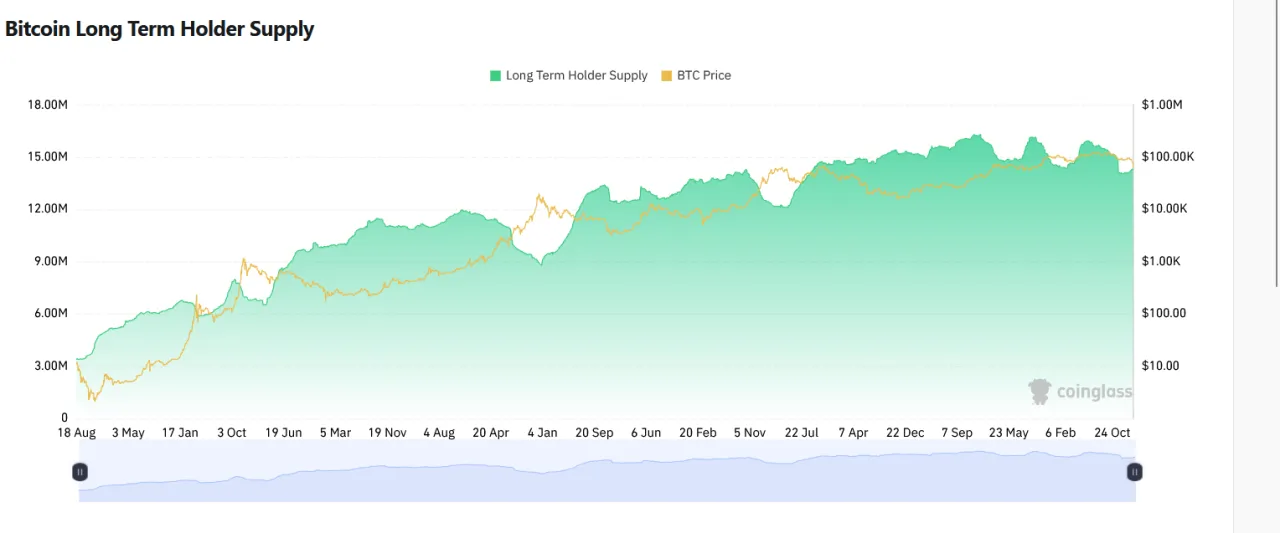
Task: Click the yellow BTC Price legend swatch
Action: pyautogui.click(x=667, y=75)
